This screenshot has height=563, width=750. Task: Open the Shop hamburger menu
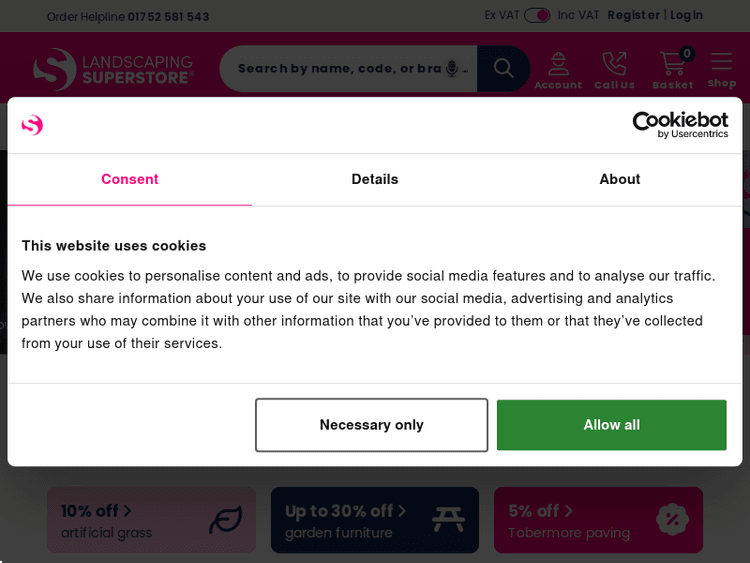coord(722,69)
